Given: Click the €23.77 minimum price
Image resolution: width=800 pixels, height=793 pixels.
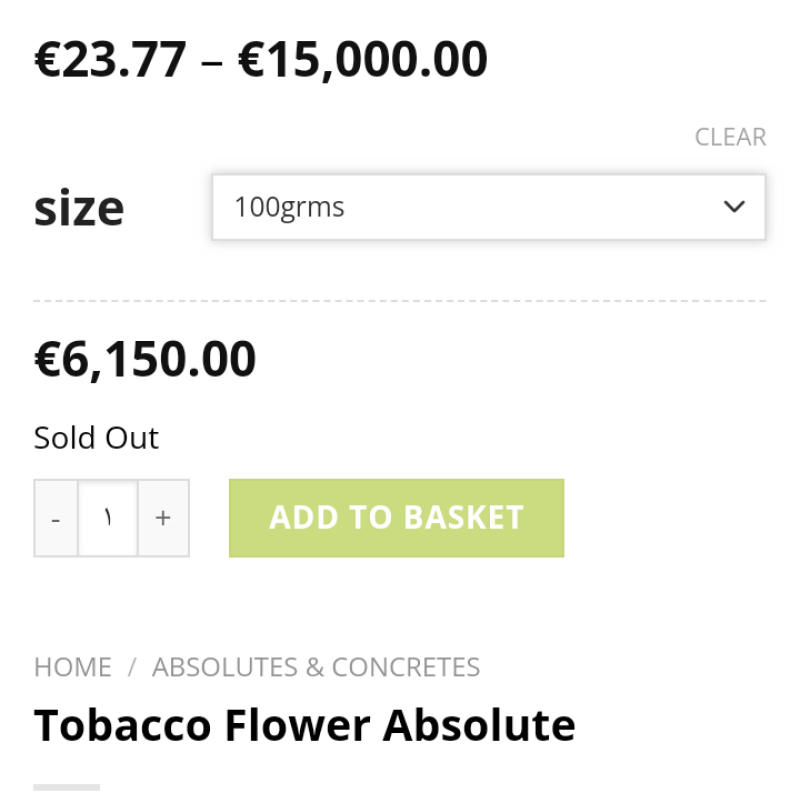Looking at the screenshot, I should coord(110,60).
